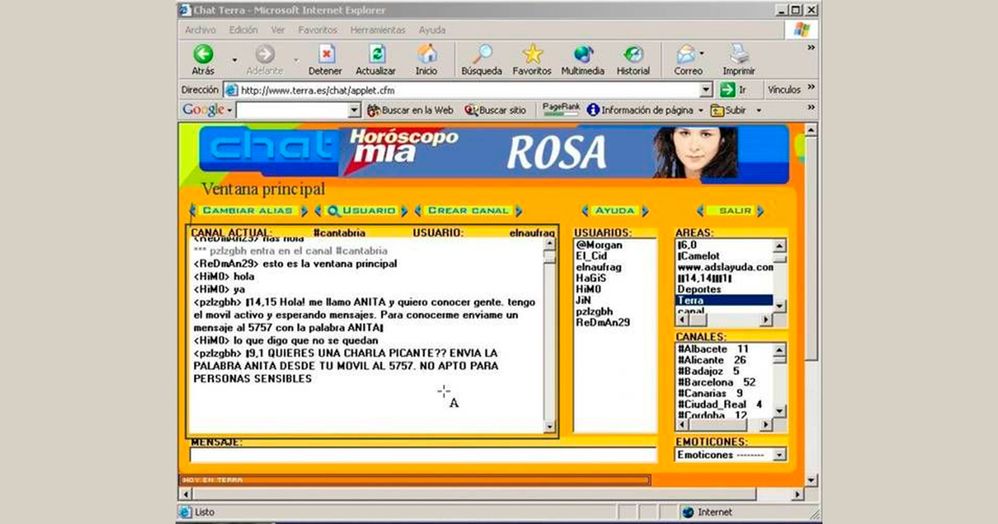
Task: Select #Barcelona channel in Canales list
Action: 714,382
